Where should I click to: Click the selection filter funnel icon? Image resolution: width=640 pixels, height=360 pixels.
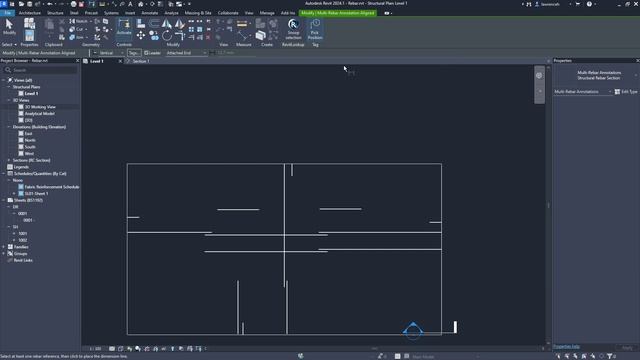(610, 356)
